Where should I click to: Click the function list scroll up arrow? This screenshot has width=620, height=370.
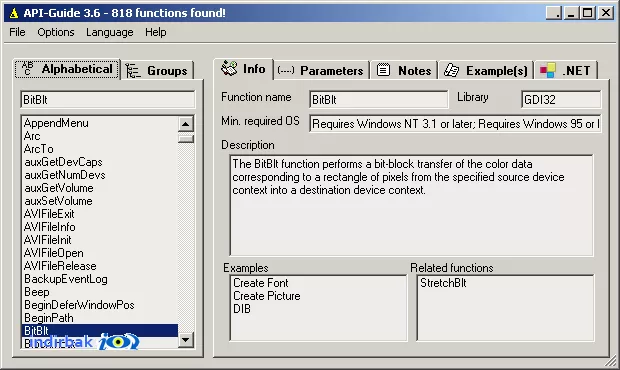tap(185, 124)
